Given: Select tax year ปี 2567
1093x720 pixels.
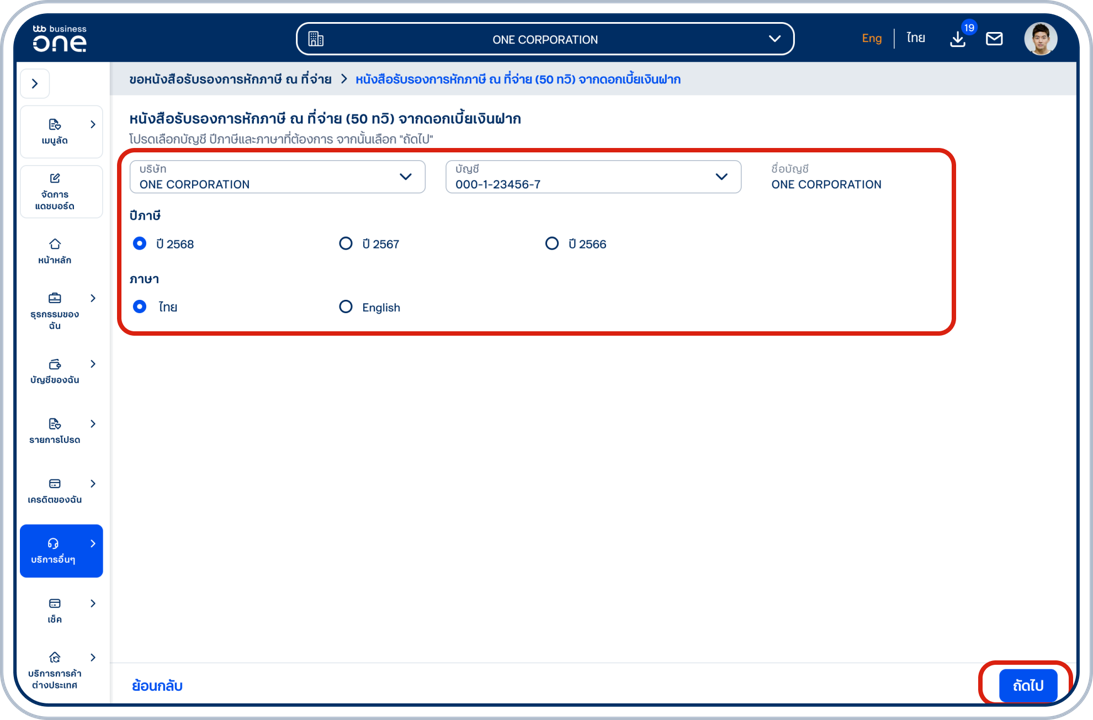Looking at the screenshot, I should pyautogui.click(x=346, y=243).
